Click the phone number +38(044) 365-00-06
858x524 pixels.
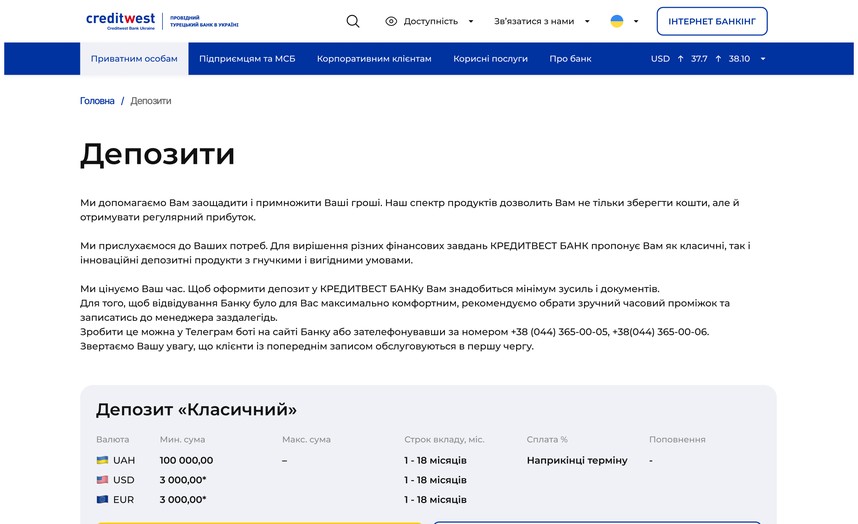pos(660,331)
